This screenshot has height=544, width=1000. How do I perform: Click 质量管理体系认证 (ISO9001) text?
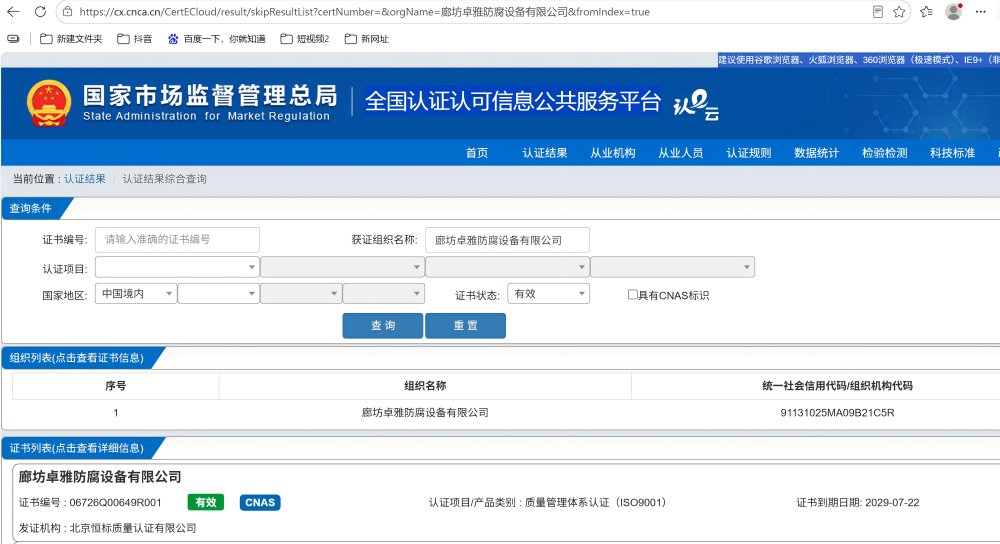[x=595, y=503]
